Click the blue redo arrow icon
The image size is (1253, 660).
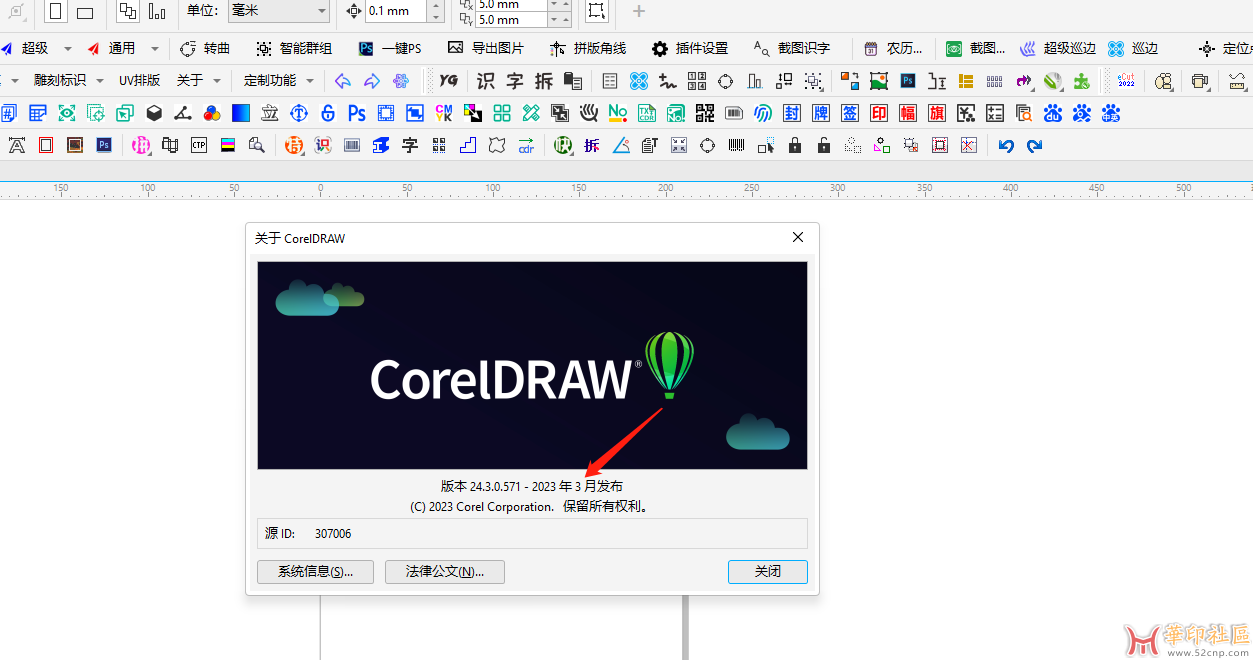coord(1035,146)
